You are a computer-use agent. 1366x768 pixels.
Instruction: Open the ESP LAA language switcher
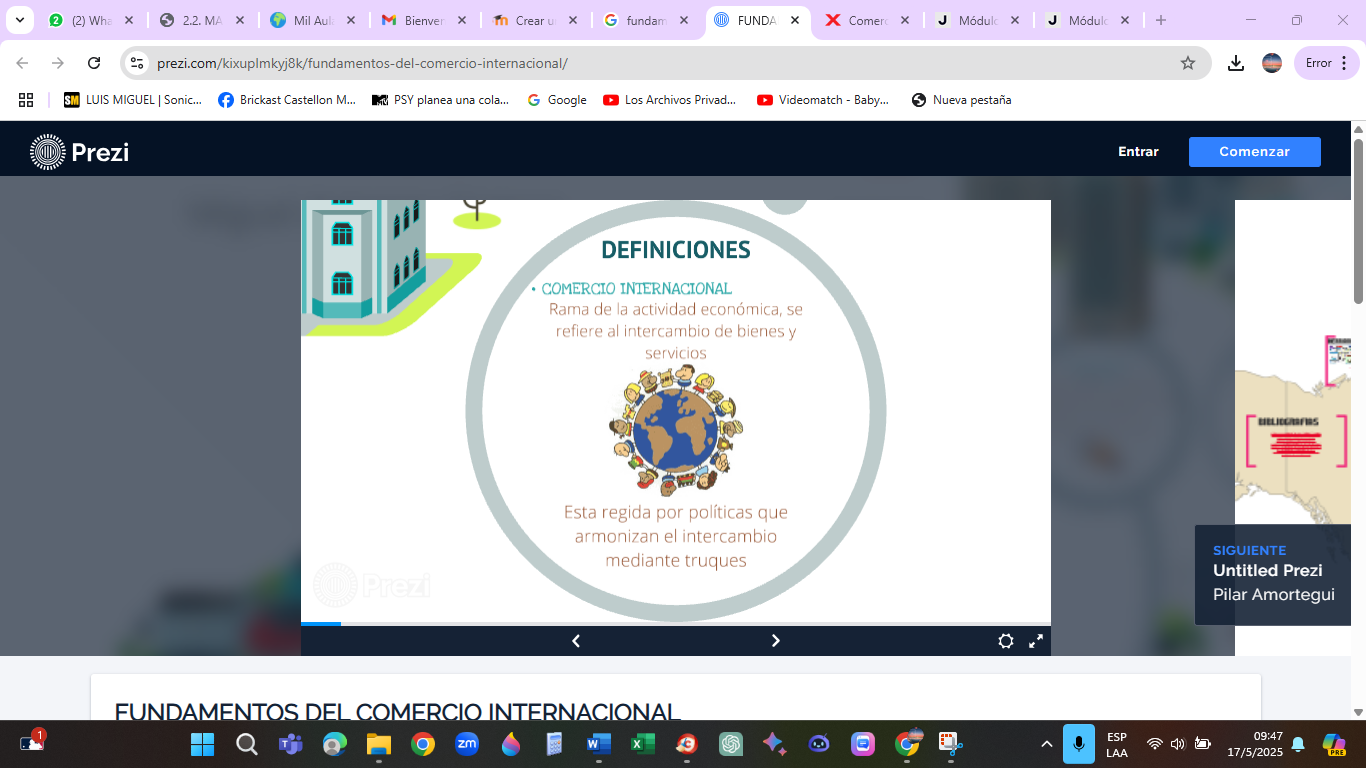click(x=1117, y=744)
